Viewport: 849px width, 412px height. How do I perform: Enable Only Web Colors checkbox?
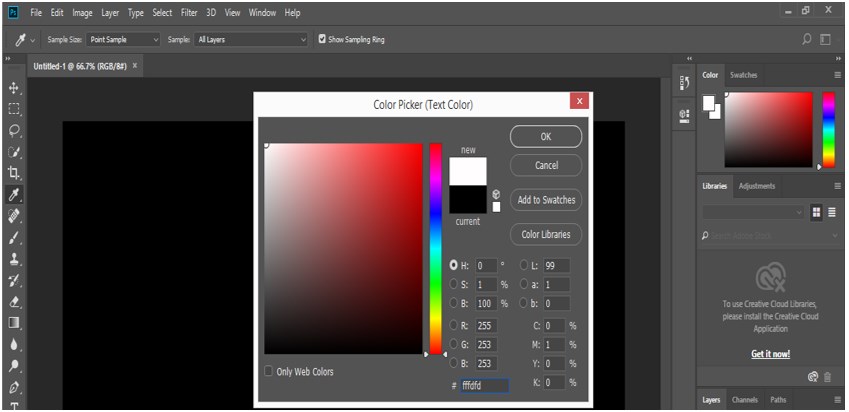268,371
